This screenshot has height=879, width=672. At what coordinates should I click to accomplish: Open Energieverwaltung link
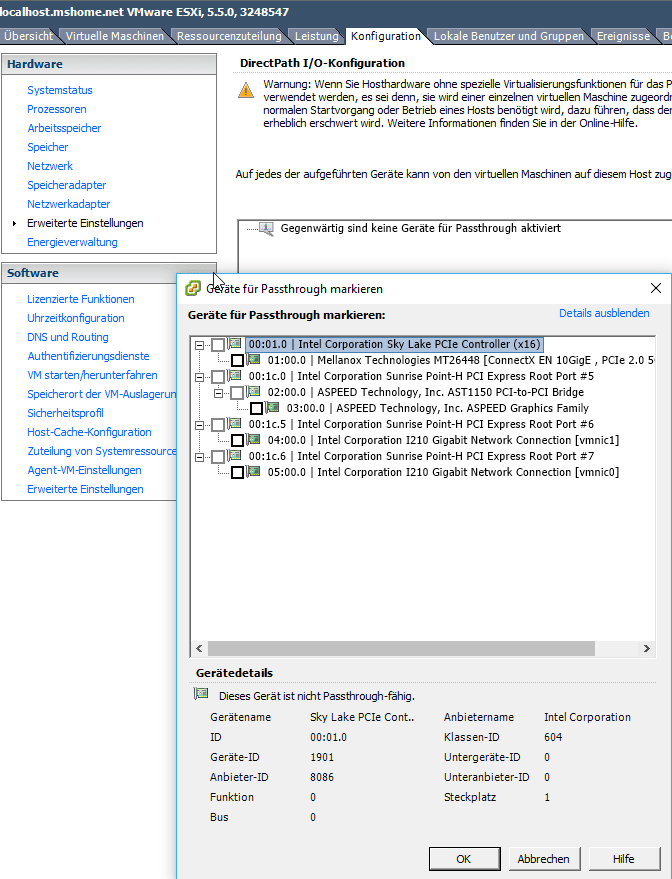[72, 242]
